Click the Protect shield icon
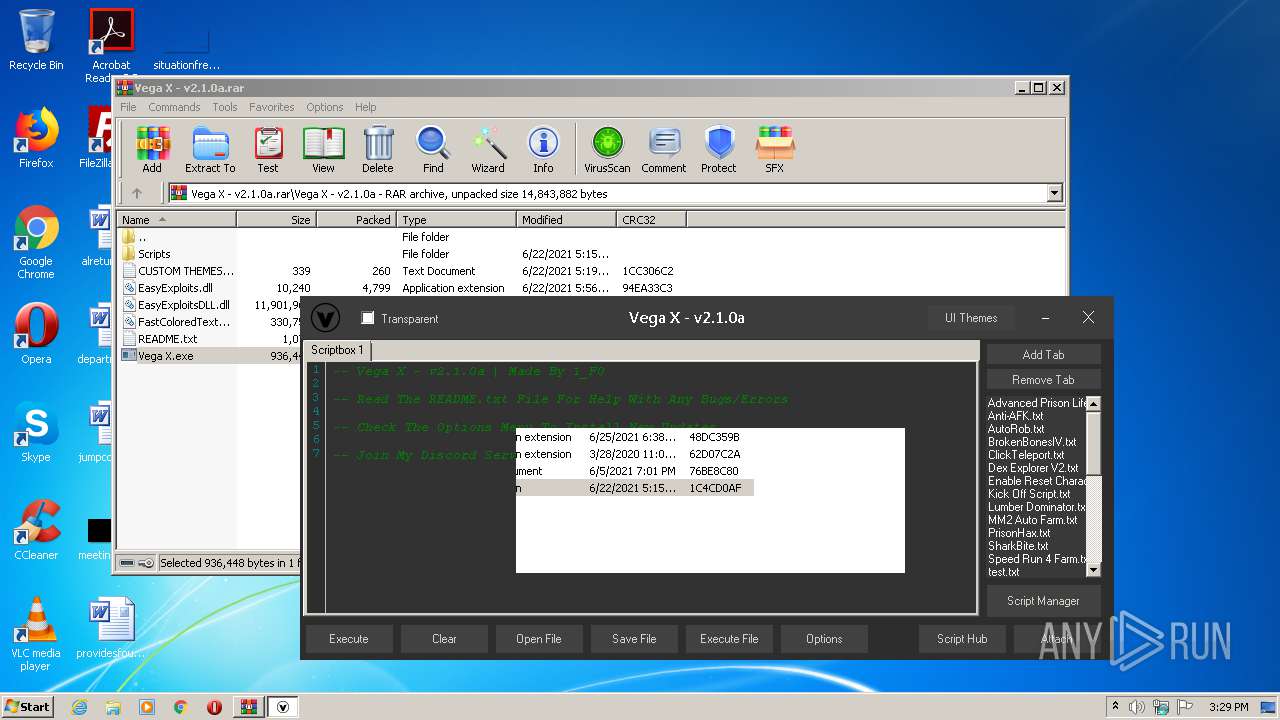This screenshot has width=1280, height=720. 719,149
